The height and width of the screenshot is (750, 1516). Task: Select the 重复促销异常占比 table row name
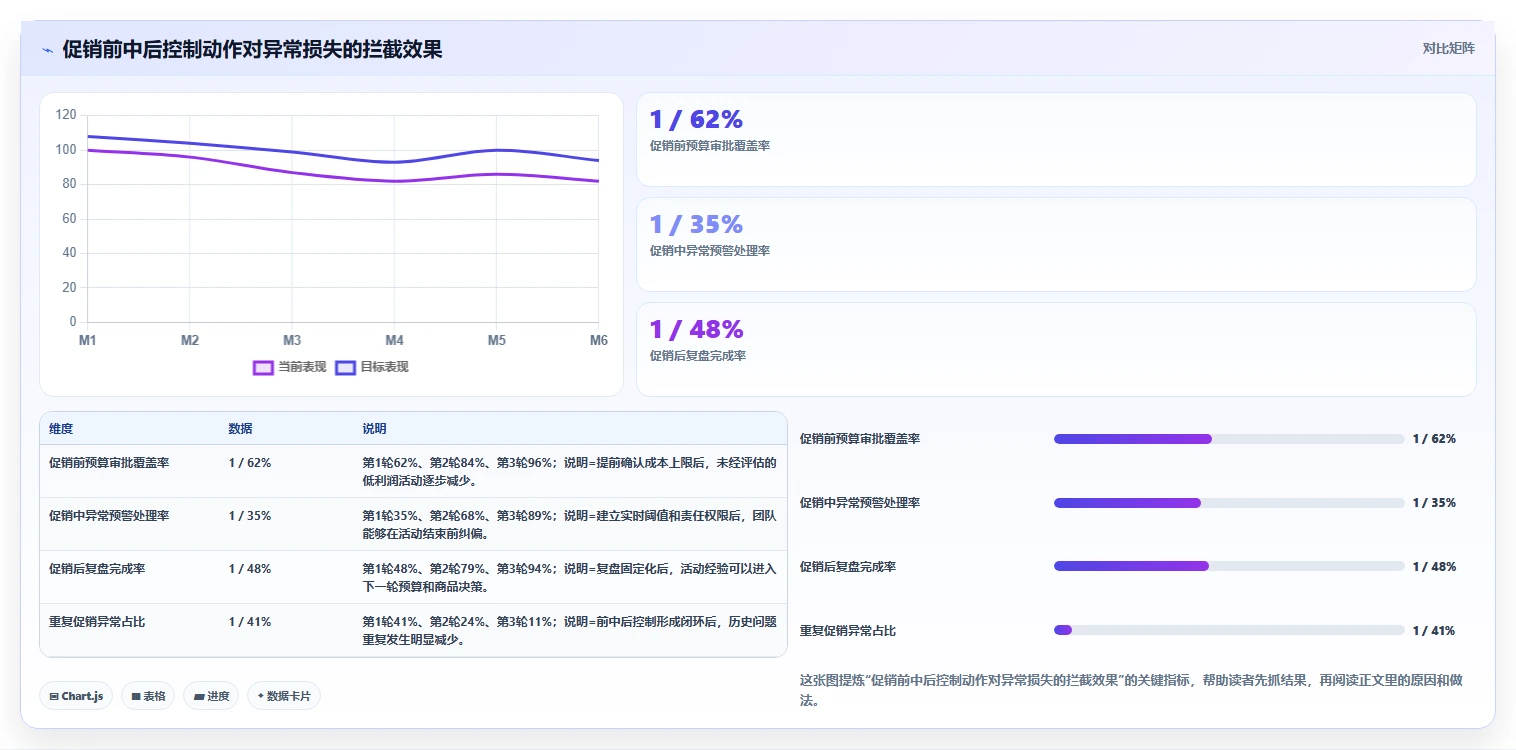(97, 622)
